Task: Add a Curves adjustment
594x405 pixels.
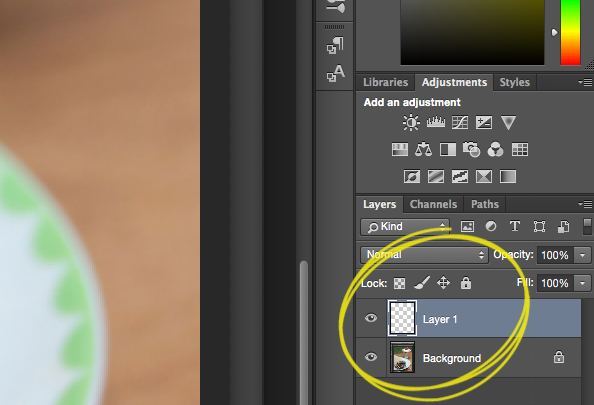Action: (x=460, y=122)
